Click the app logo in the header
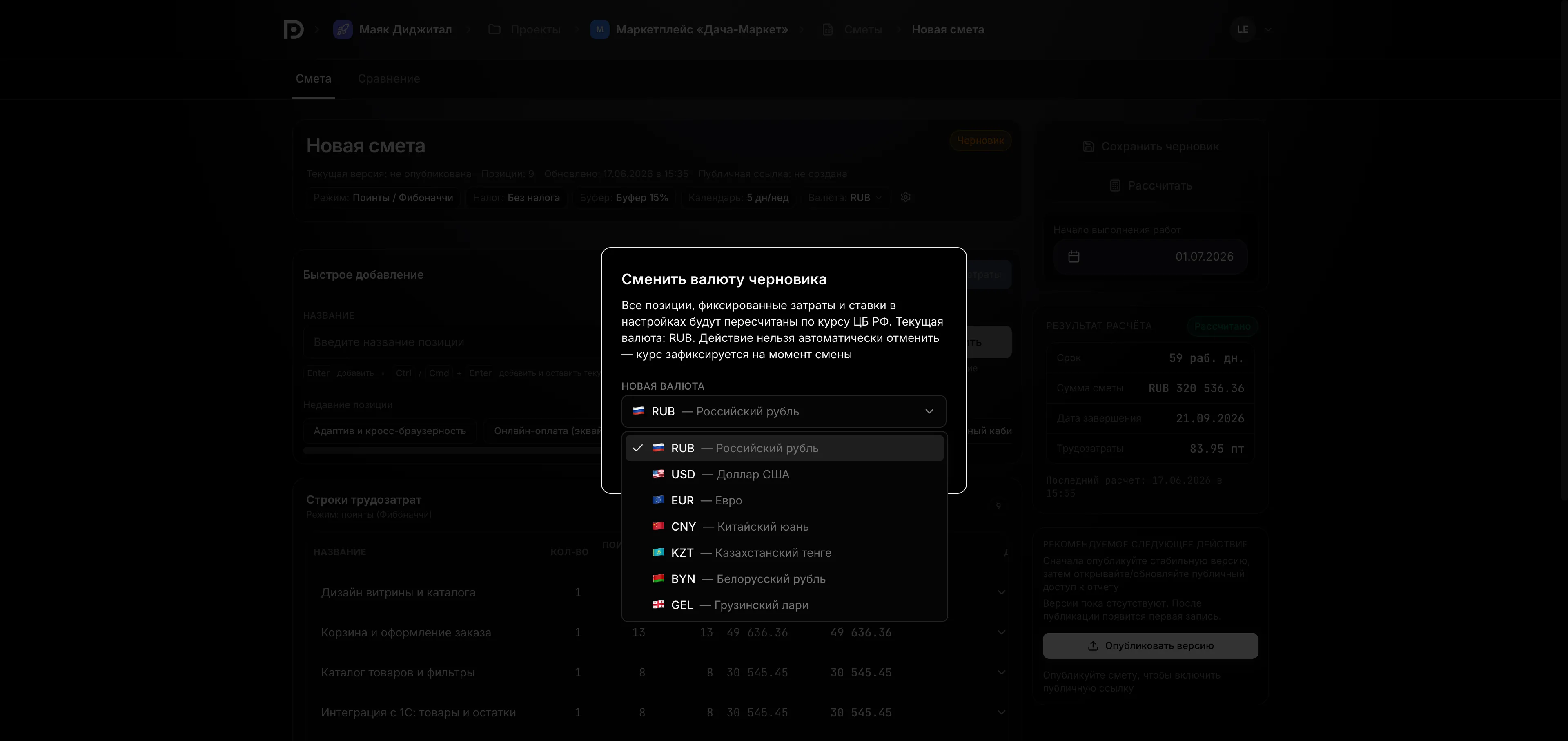 coord(294,29)
